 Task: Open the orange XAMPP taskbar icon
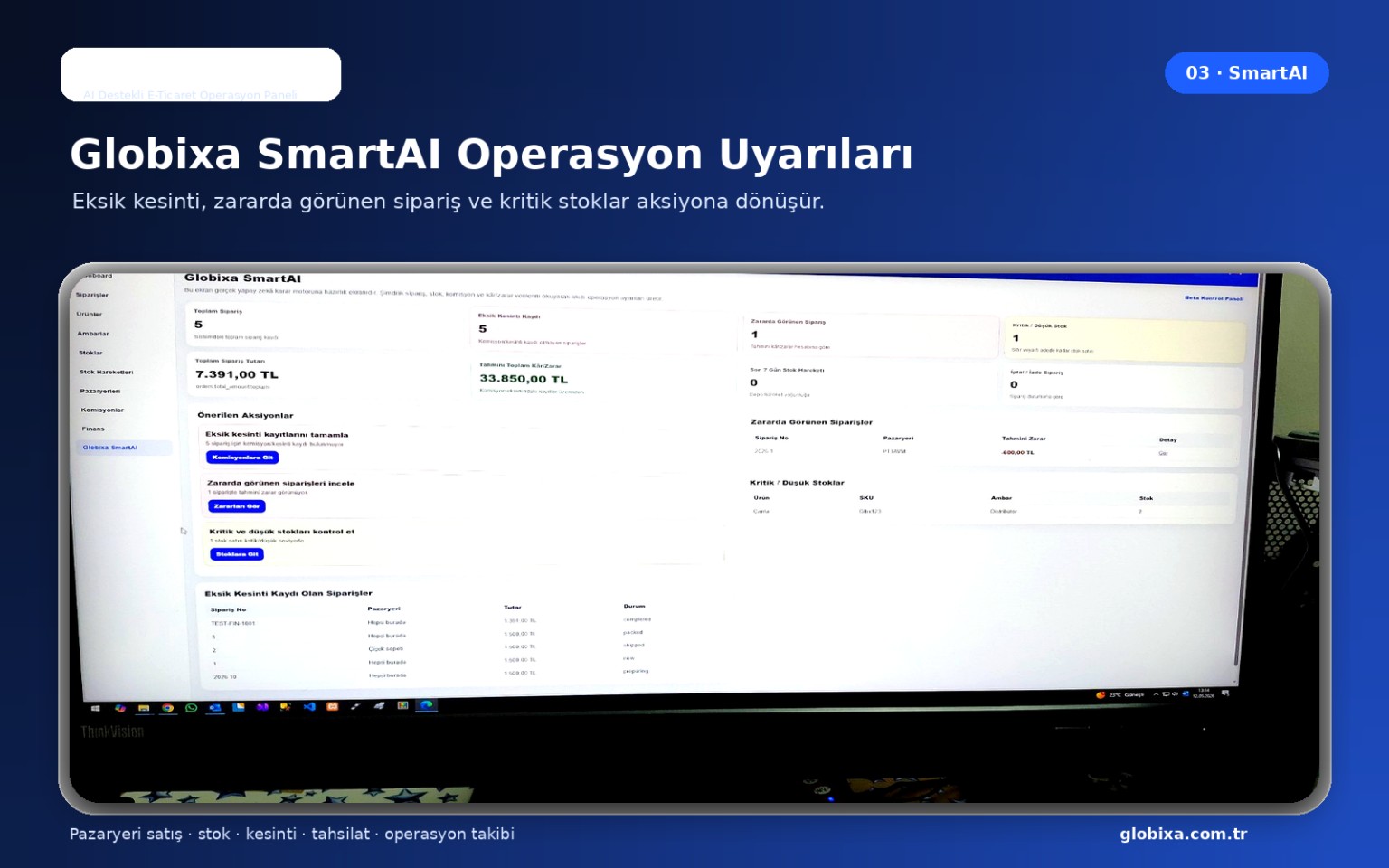pos(332,706)
